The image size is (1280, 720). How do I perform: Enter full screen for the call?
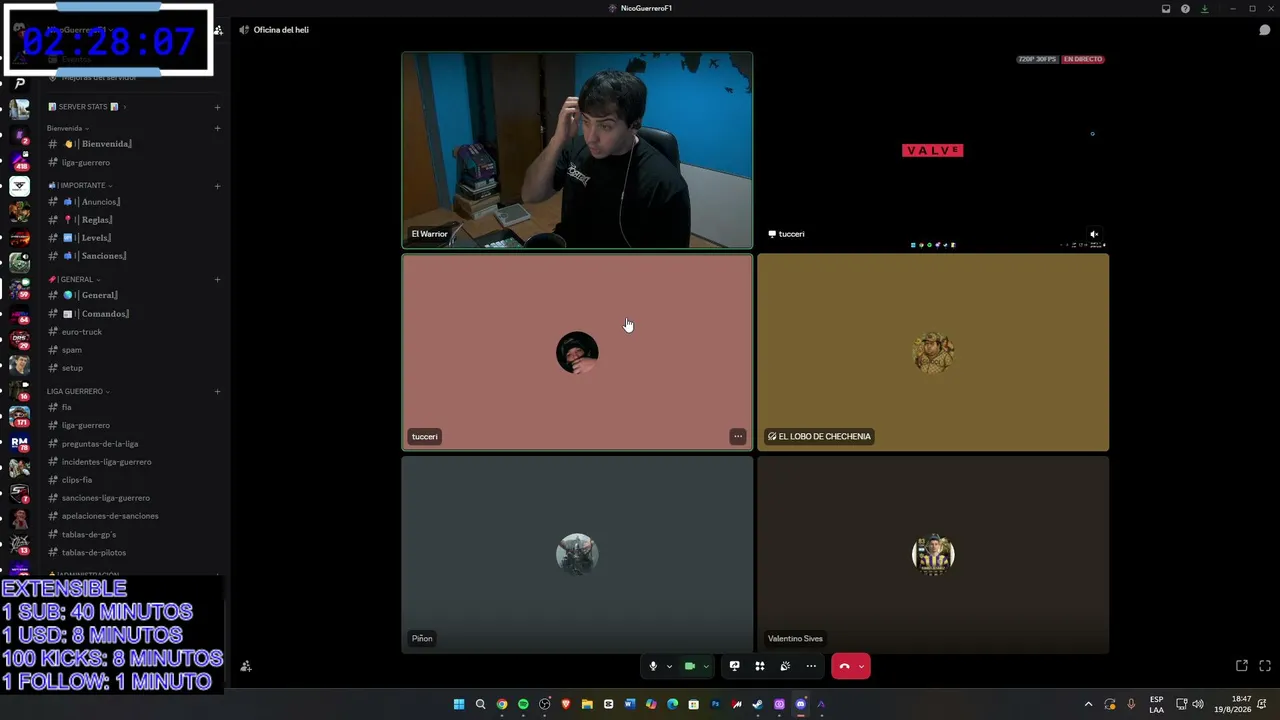click(x=1265, y=666)
